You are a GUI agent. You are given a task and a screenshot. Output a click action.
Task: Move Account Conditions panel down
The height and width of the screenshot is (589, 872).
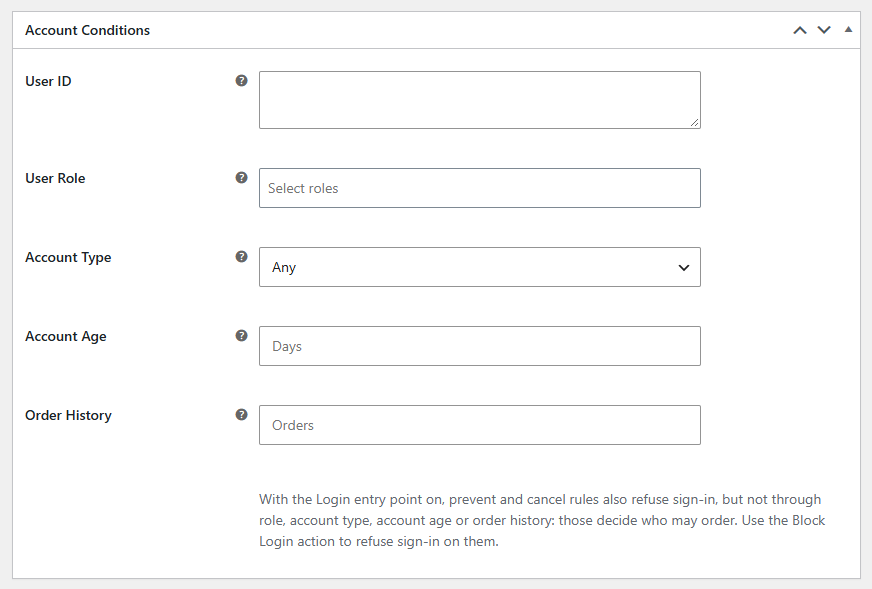824,30
